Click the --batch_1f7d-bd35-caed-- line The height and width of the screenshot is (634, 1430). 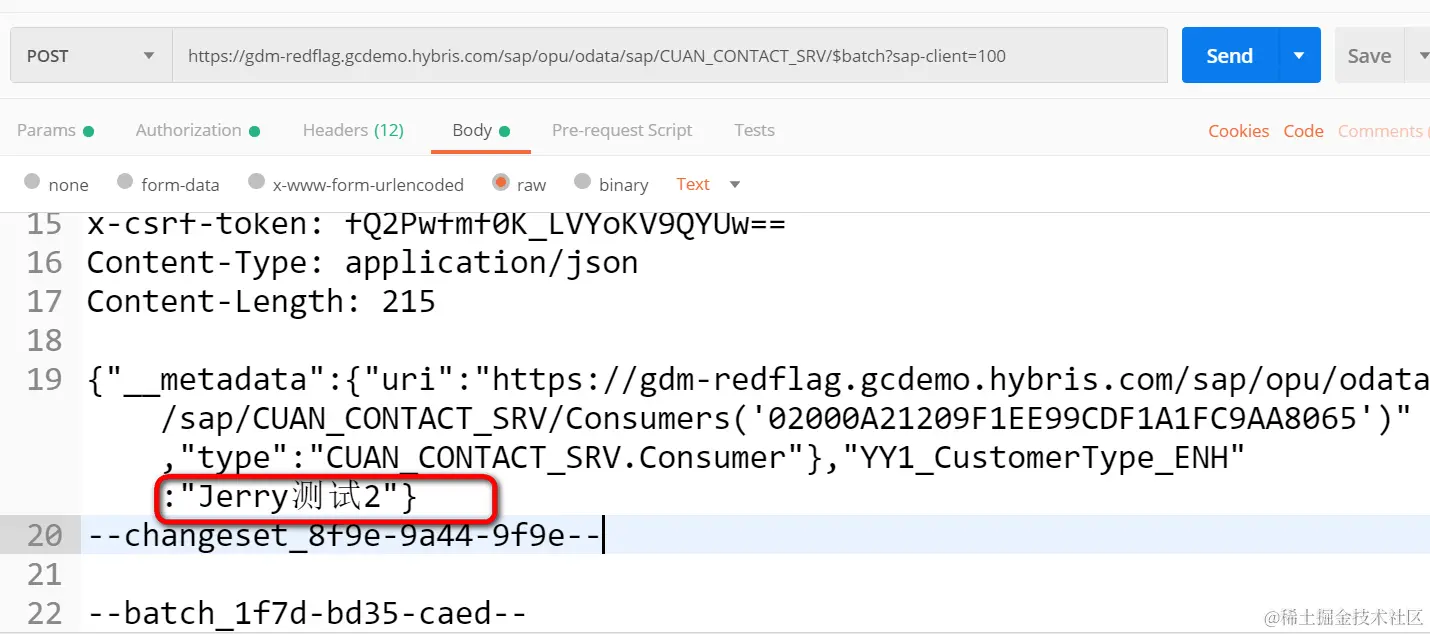306,613
